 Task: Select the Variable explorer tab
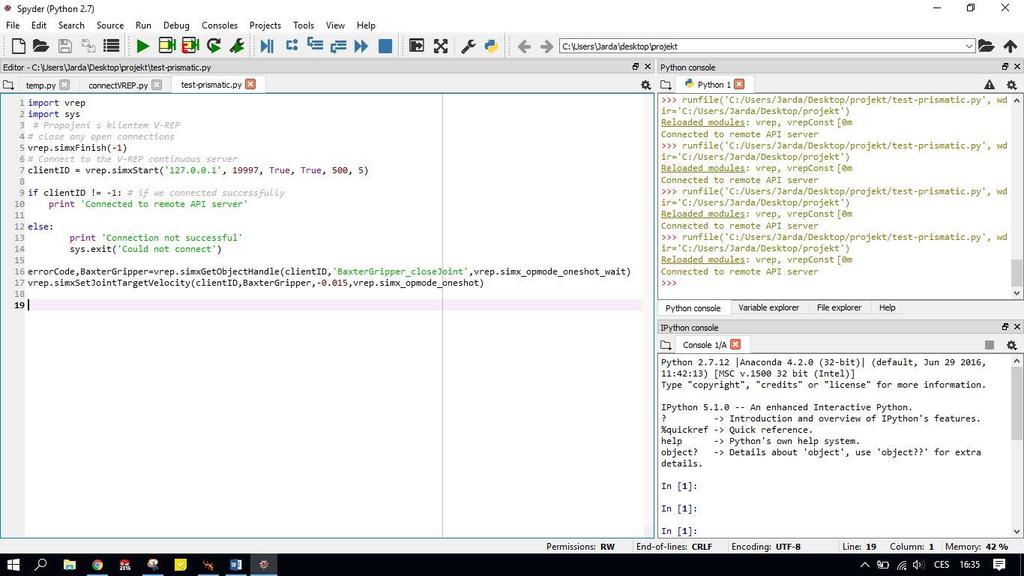[768, 308]
